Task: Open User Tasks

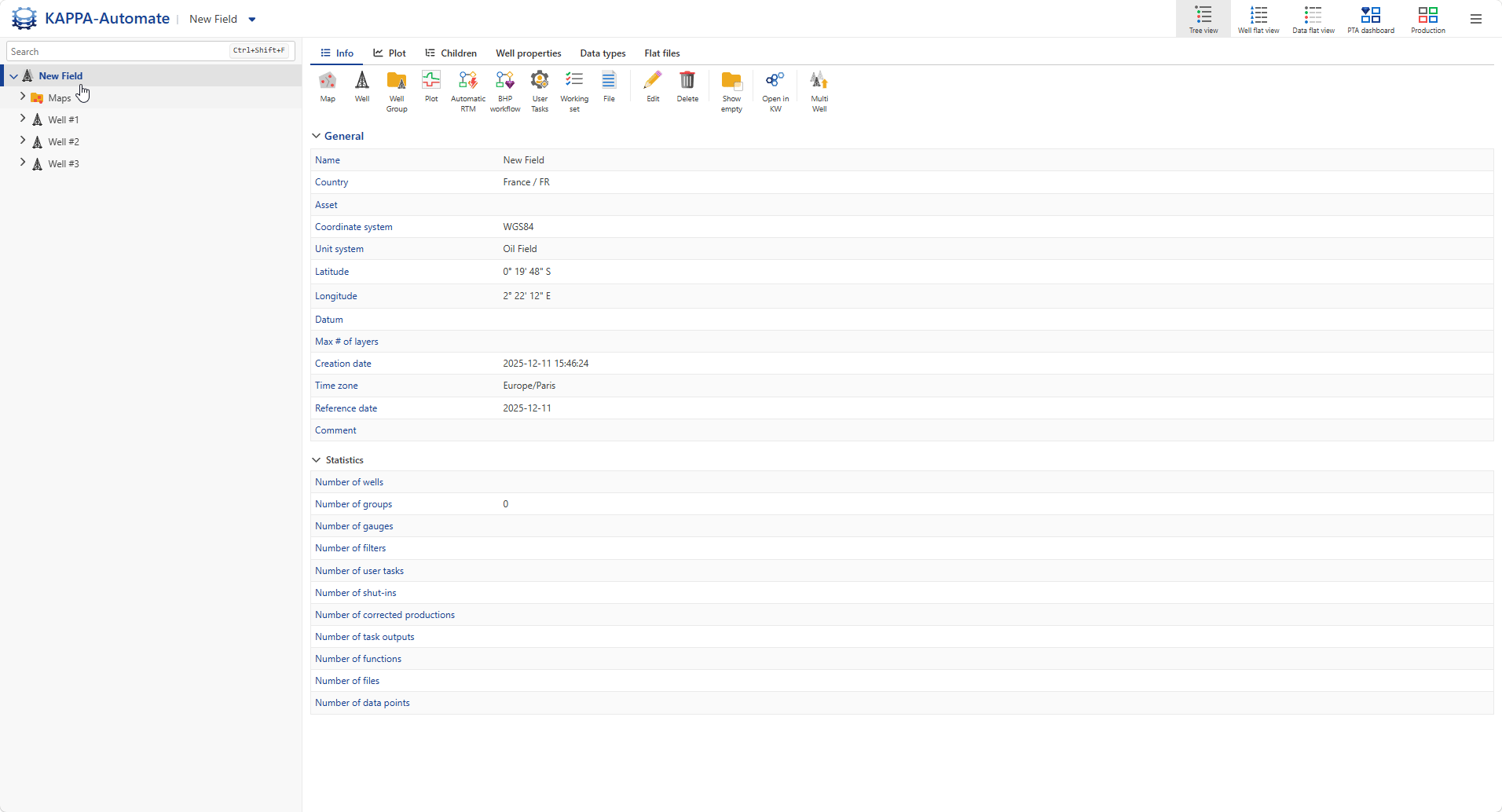Action: pos(540,92)
